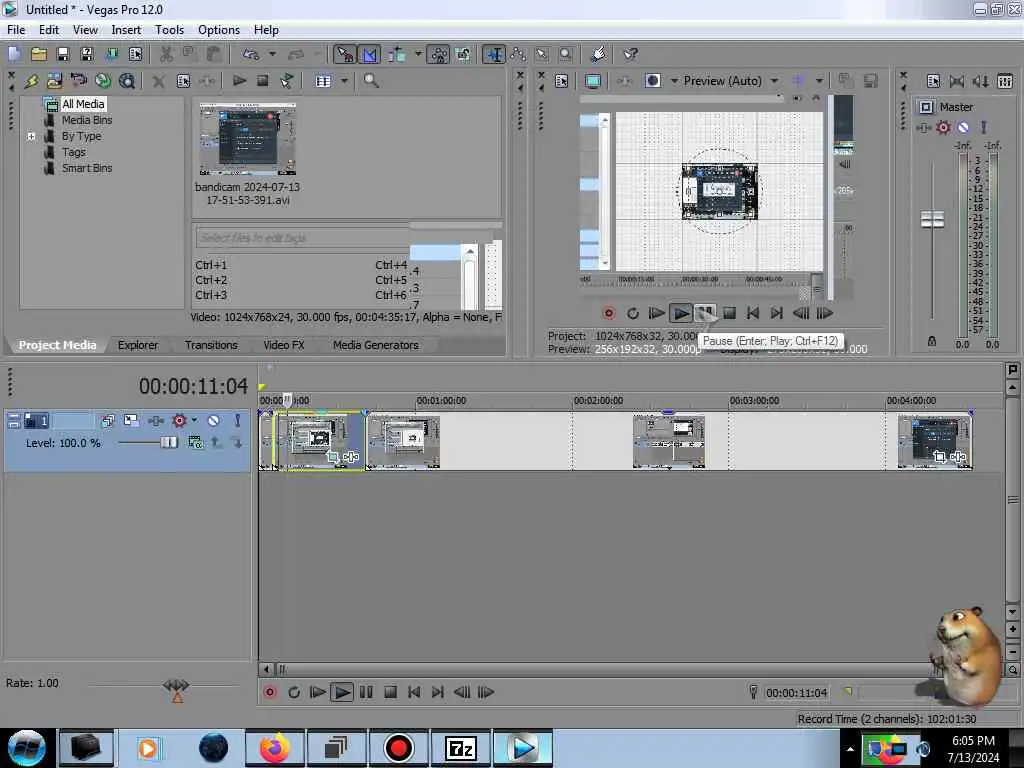The height and width of the screenshot is (768, 1024).
Task: Save the project with the floppy disk icon
Action: tap(63, 54)
